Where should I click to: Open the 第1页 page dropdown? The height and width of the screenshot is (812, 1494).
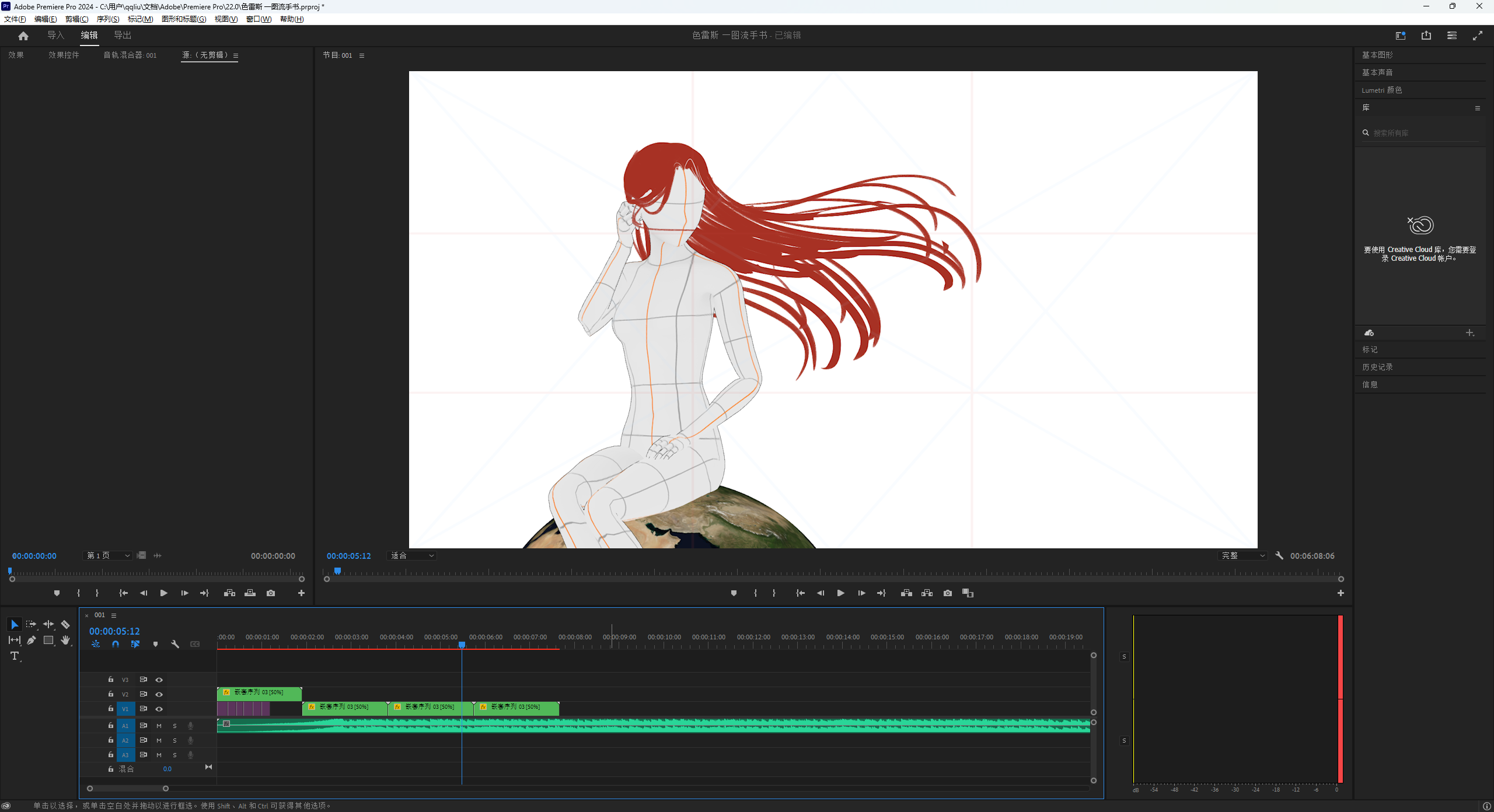[x=108, y=555]
